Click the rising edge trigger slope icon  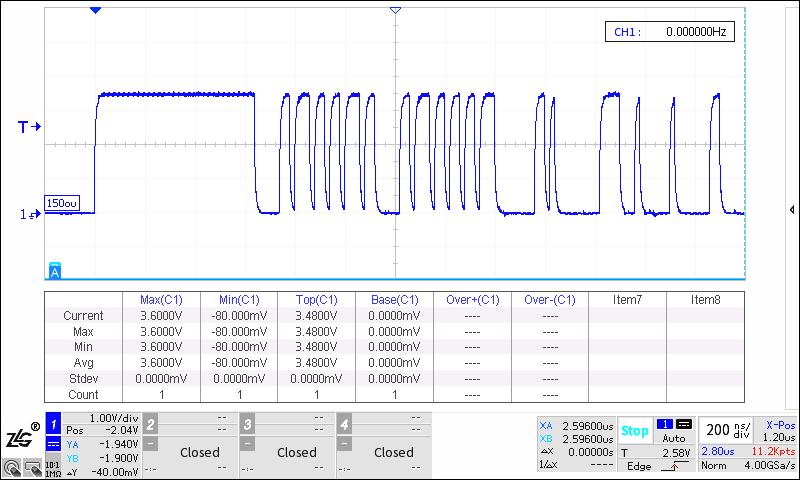pyautogui.click(x=676, y=466)
